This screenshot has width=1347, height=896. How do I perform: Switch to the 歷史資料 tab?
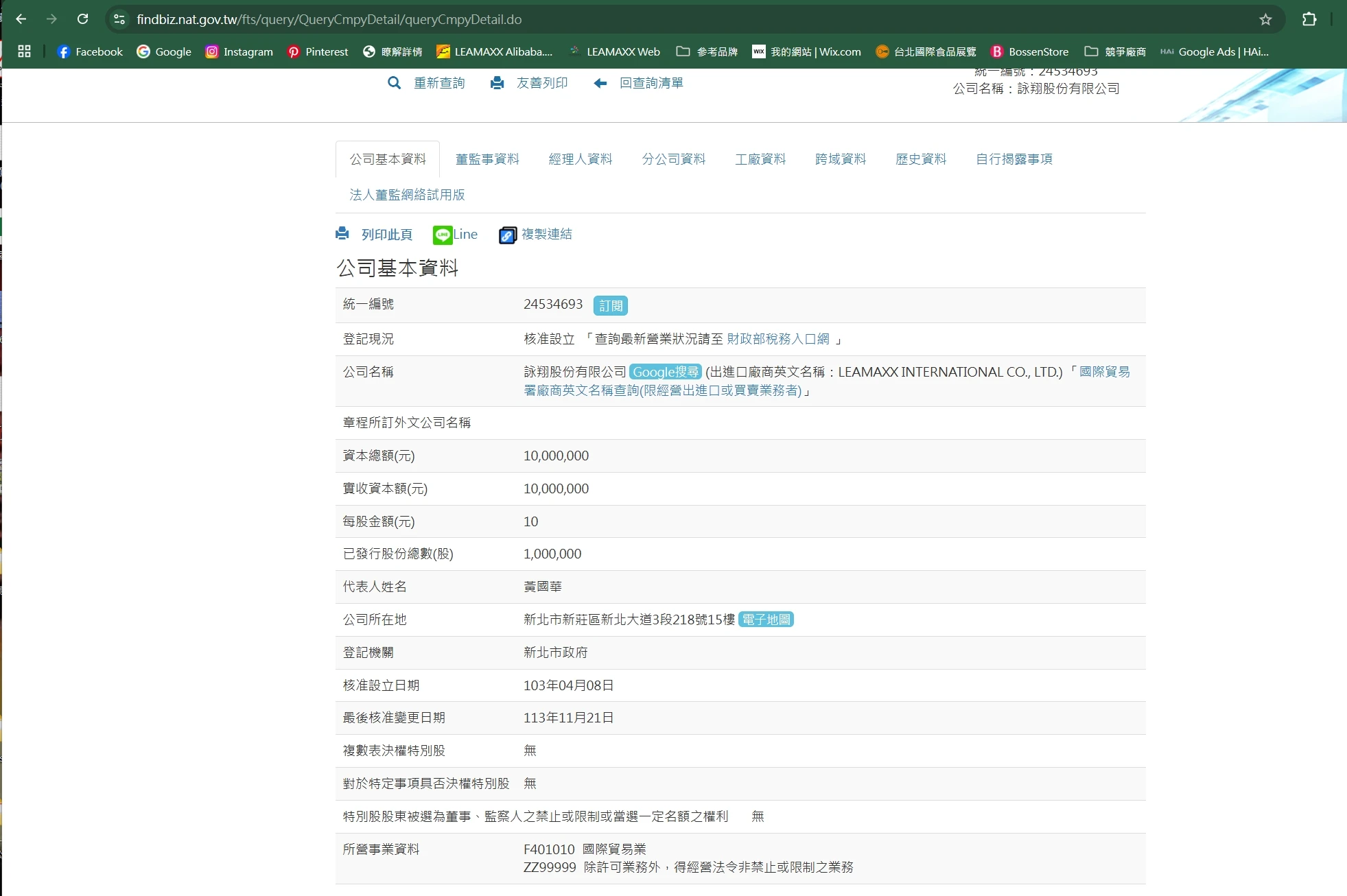click(x=920, y=159)
